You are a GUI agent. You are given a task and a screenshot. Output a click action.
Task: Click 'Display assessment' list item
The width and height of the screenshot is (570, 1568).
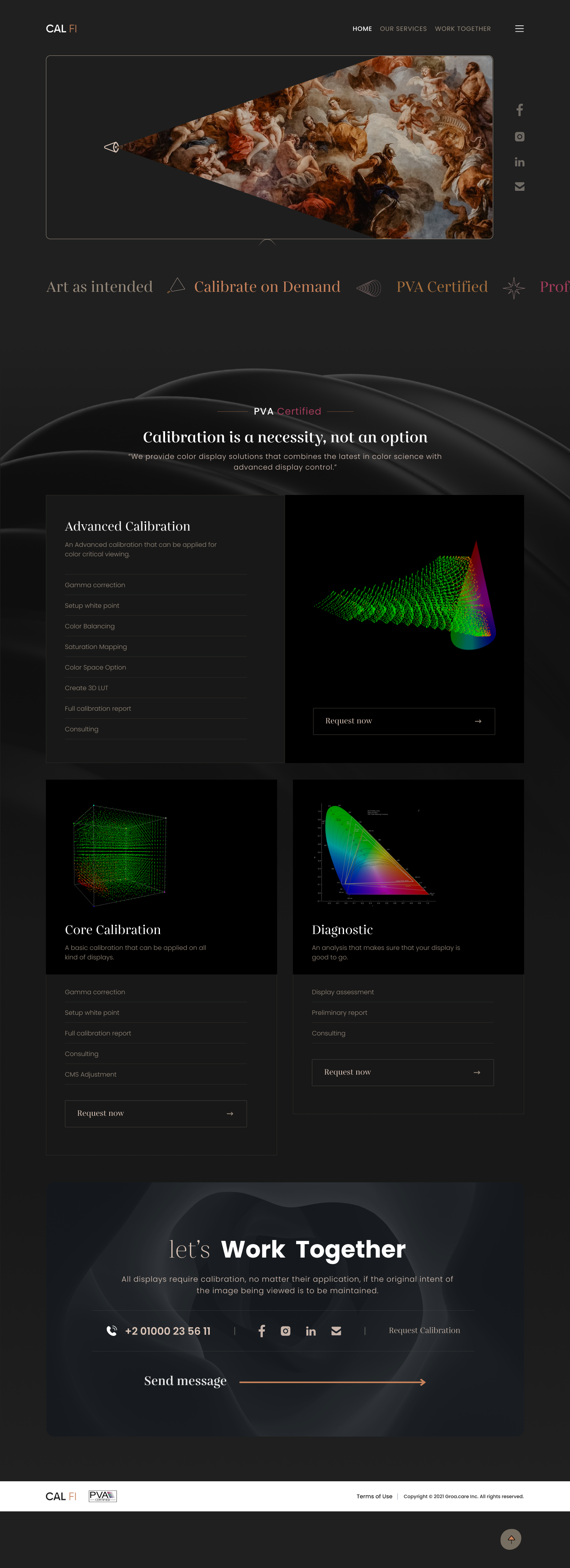[343, 992]
